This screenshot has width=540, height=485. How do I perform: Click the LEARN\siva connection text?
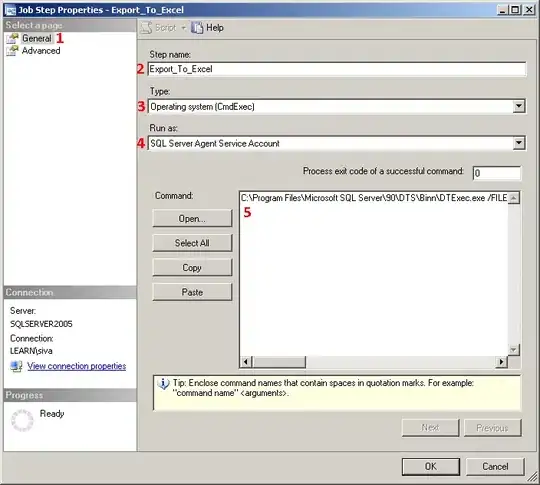31,351
